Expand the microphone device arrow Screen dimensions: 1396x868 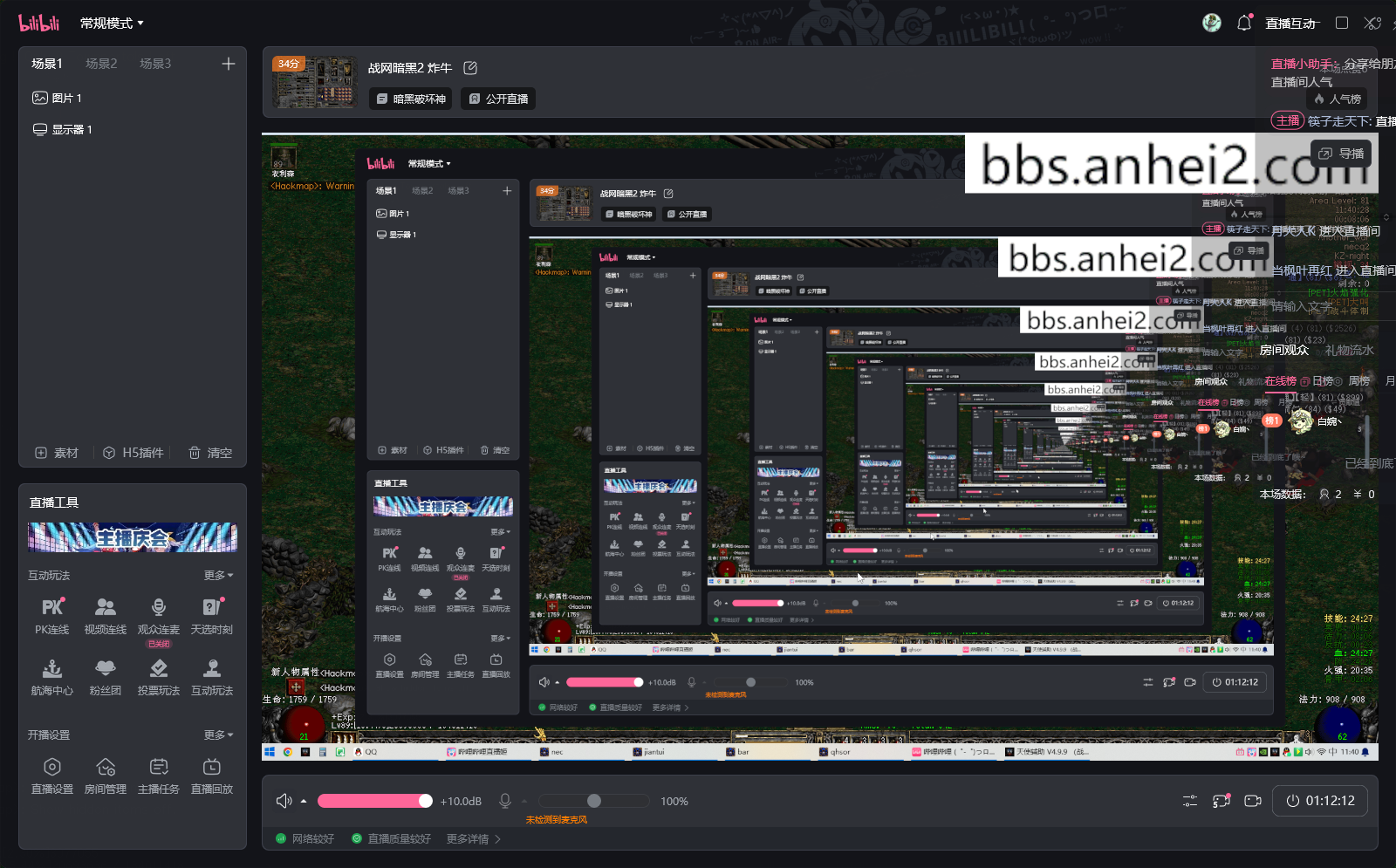[x=524, y=801]
